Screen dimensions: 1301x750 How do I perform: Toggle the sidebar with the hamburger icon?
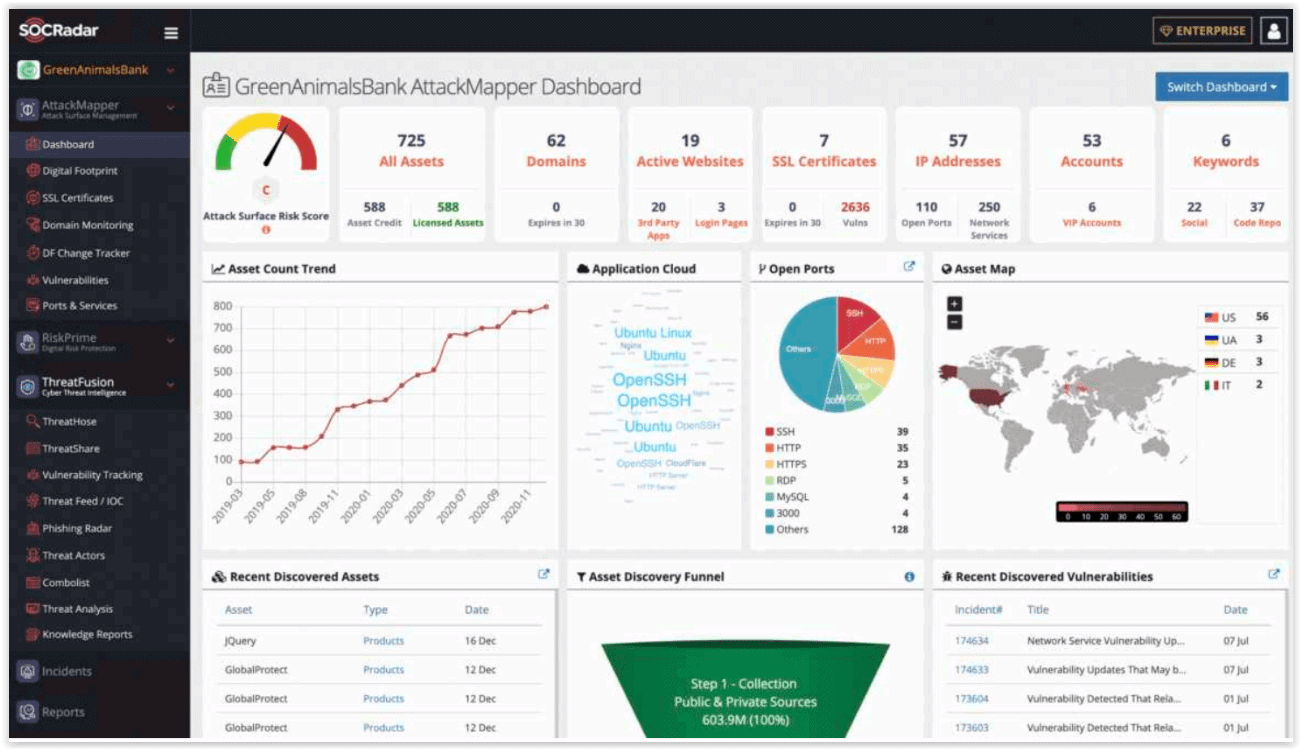pos(171,31)
